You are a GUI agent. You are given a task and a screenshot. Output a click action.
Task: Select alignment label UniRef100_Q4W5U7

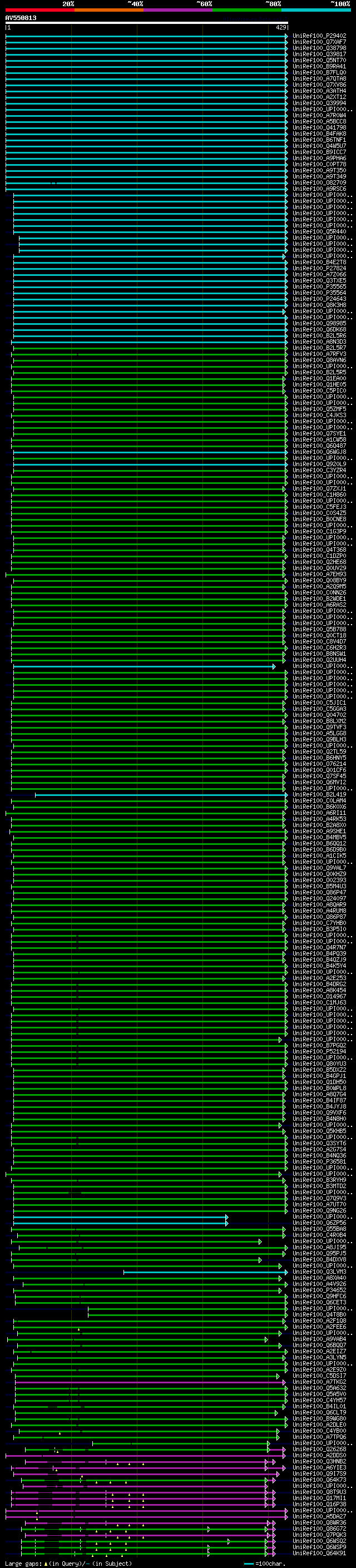(319, 146)
